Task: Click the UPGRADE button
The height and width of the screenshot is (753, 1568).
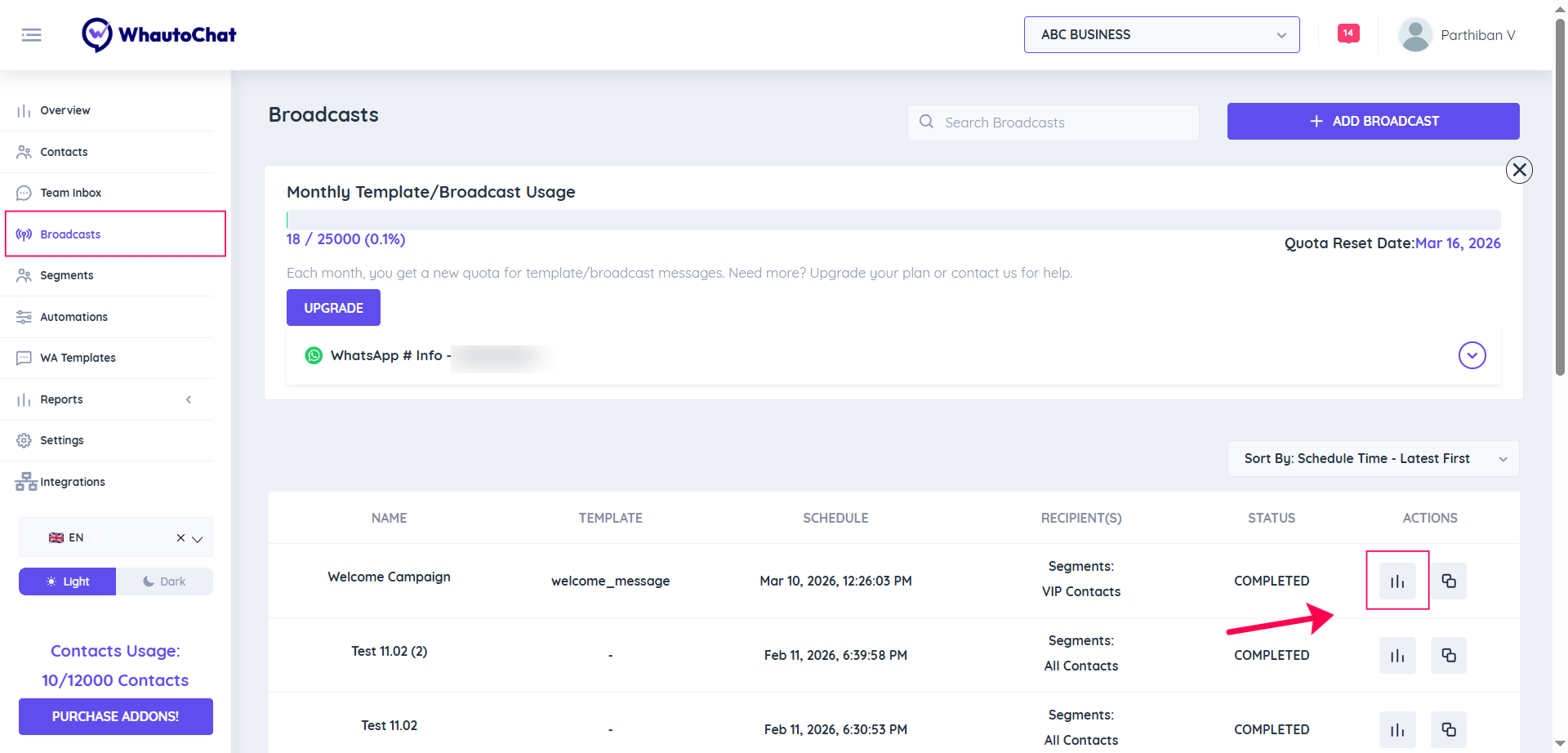Action: point(333,308)
